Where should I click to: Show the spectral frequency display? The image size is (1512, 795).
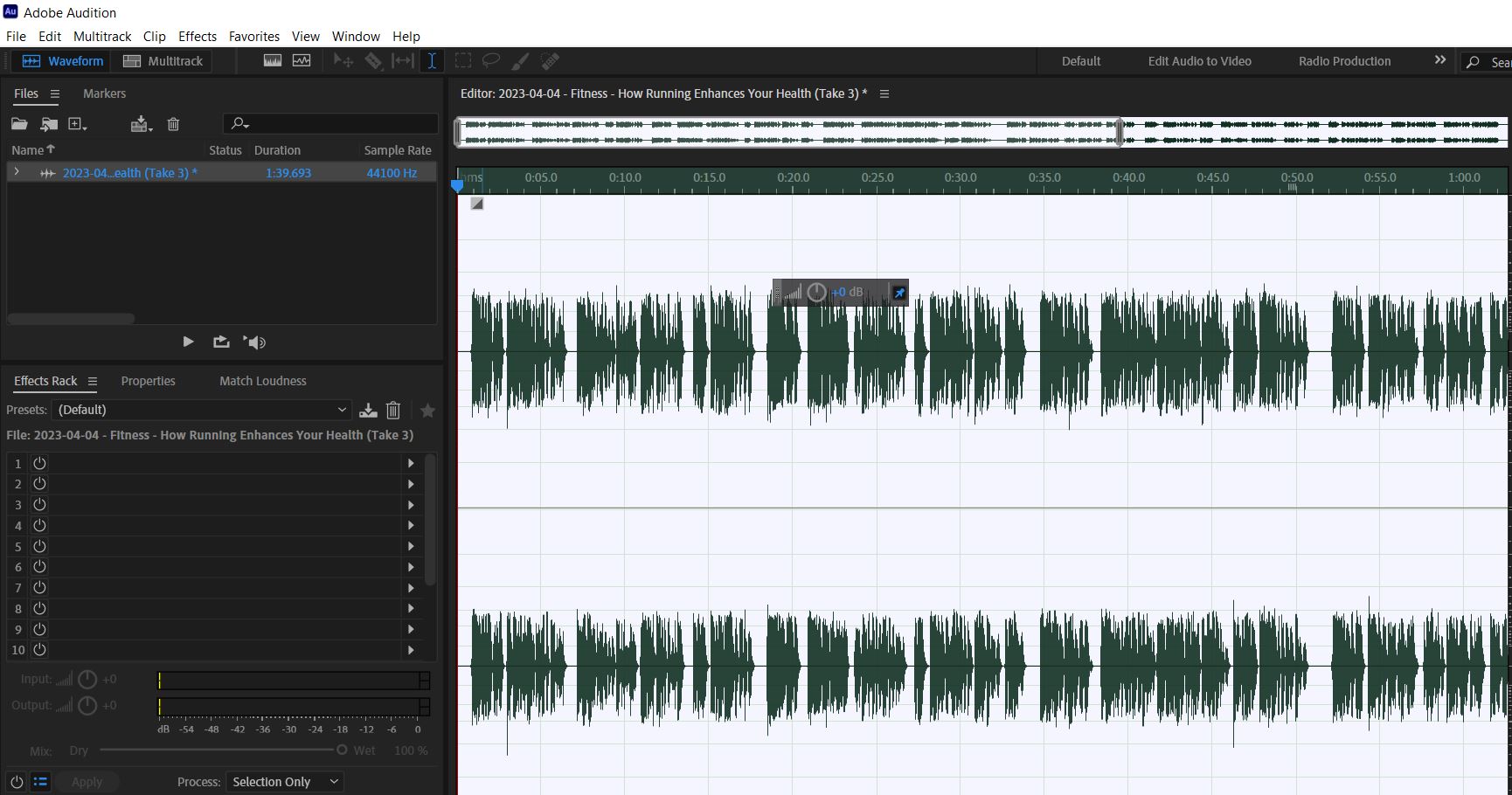pyautogui.click(x=273, y=61)
